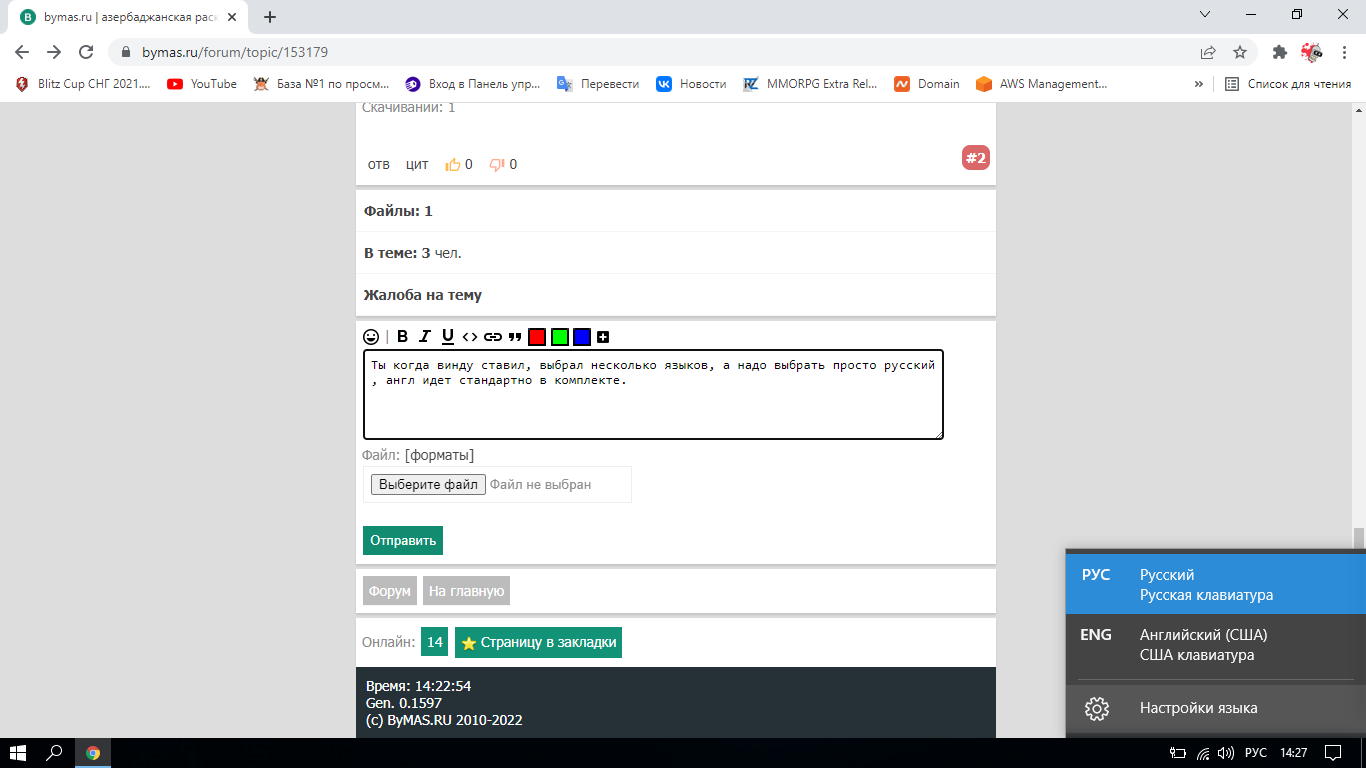Open the Жалоба на тему link
The width and height of the screenshot is (1366, 768).
click(423, 295)
